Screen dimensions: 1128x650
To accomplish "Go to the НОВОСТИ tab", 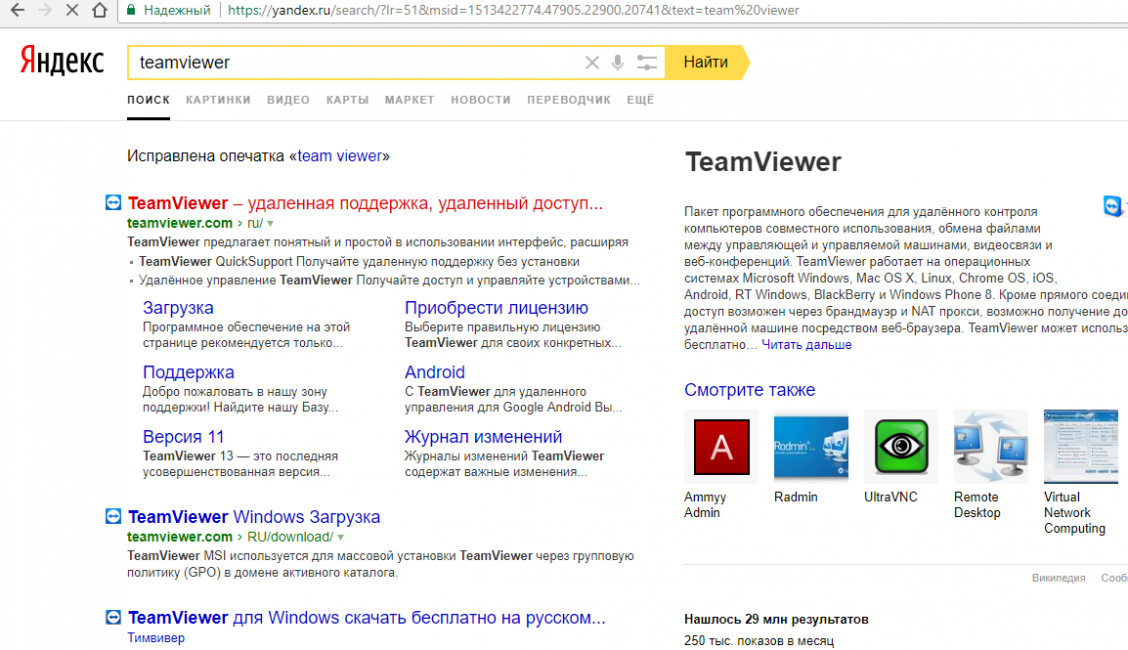I will point(481,100).
